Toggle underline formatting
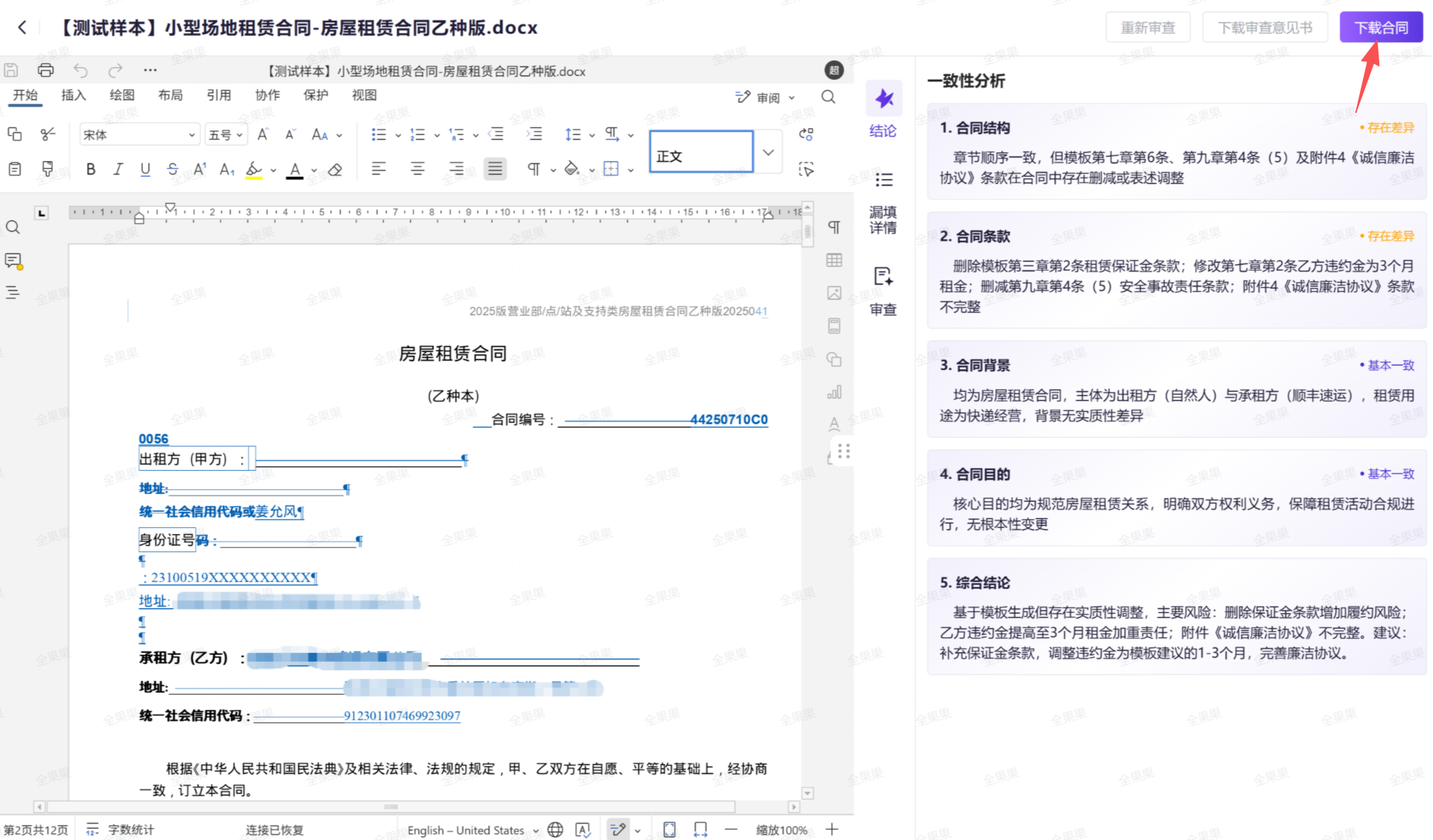The image size is (1433, 840). pyautogui.click(x=145, y=169)
